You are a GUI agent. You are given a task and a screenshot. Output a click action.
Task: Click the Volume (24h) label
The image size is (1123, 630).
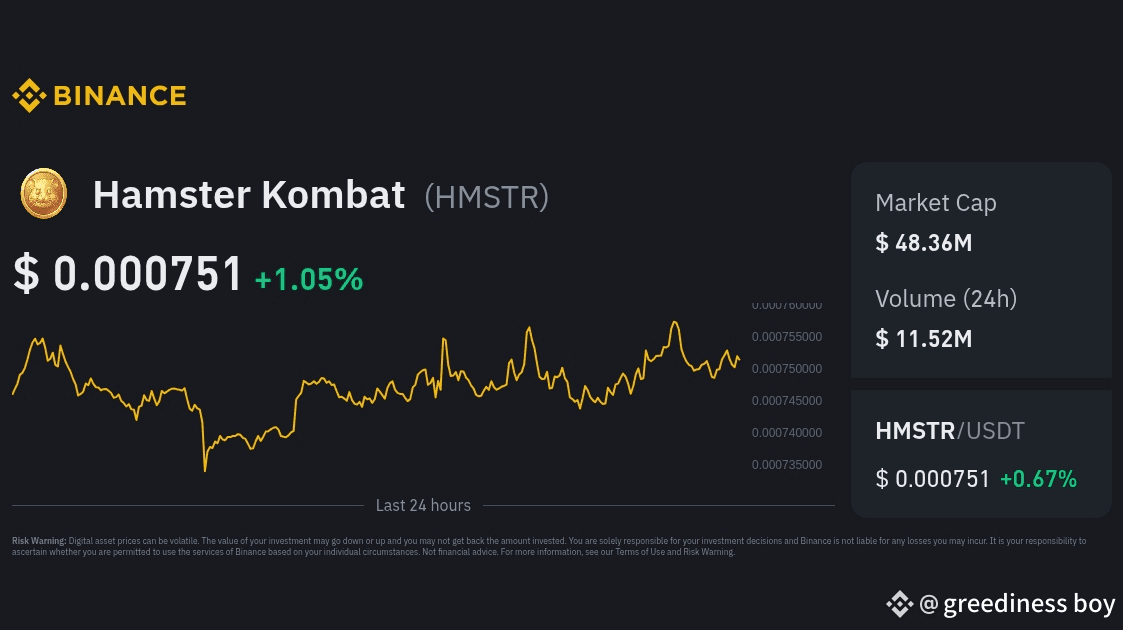click(x=946, y=299)
